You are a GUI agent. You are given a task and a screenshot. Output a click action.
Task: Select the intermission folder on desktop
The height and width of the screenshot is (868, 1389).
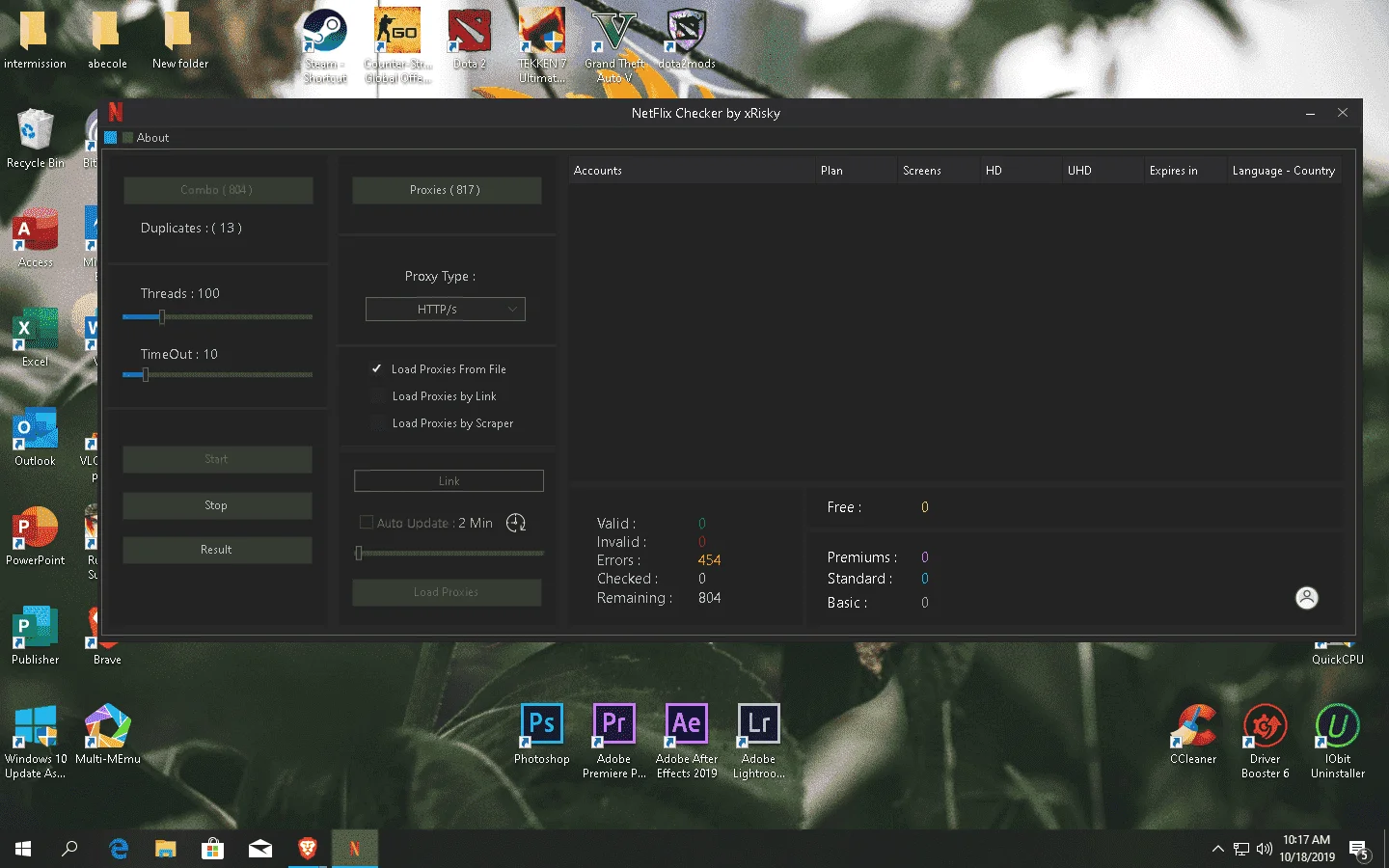pyautogui.click(x=36, y=40)
